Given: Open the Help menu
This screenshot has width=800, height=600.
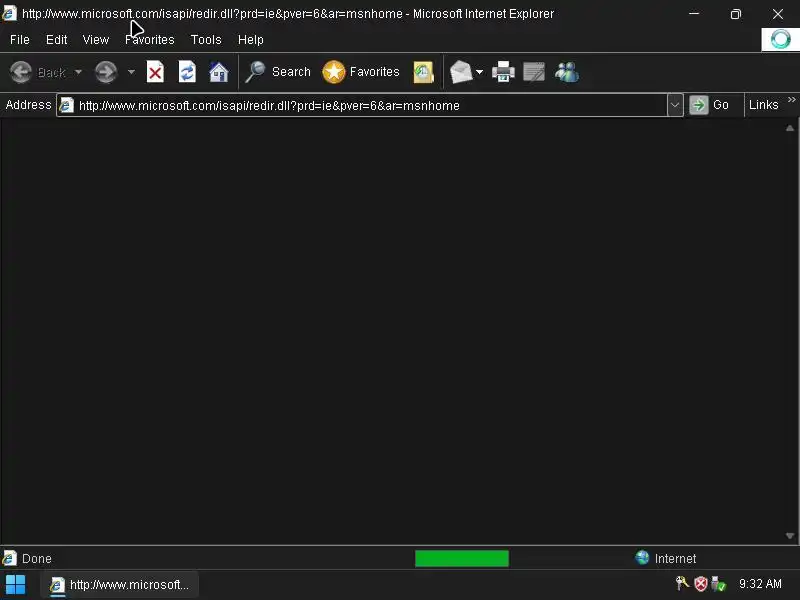Looking at the screenshot, I should (251, 40).
